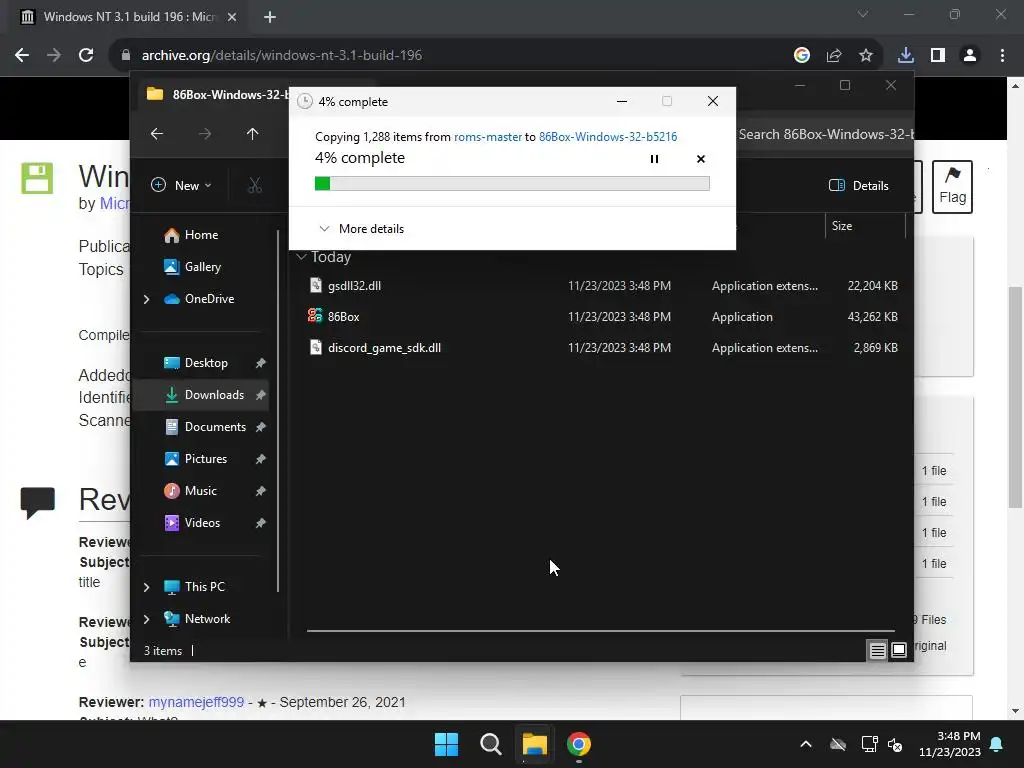The height and width of the screenshot is (768, 1024).
Task: Expand the Network tree node
Action: point(146,619)
